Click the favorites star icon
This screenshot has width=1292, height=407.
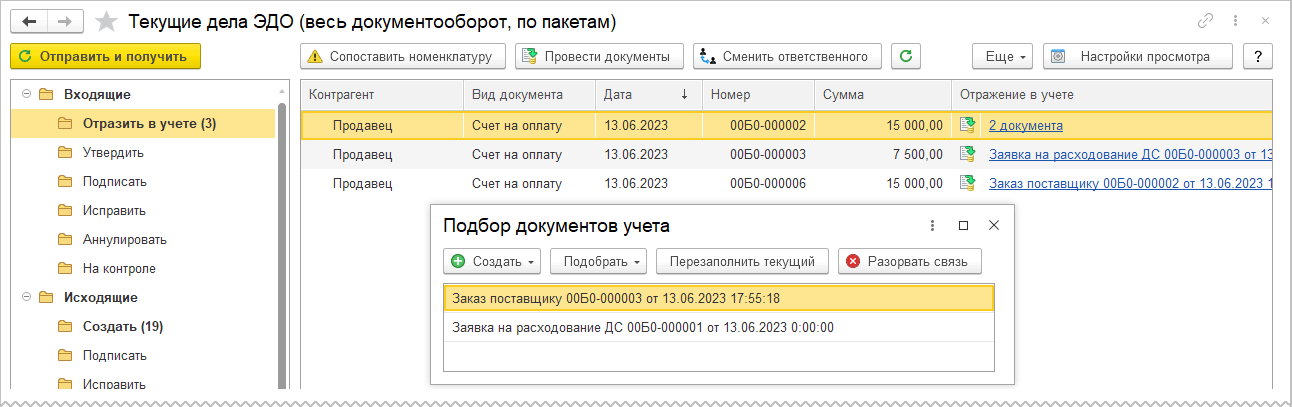coord(105,21)
